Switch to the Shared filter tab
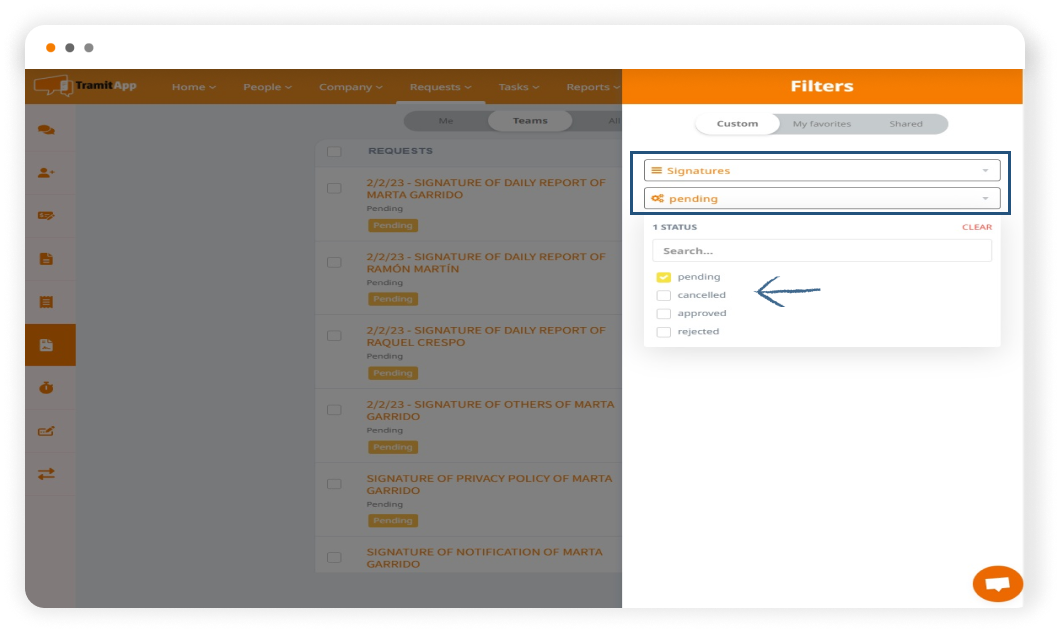The height and width of the screenshot is (633, 1061). point(905,124)
